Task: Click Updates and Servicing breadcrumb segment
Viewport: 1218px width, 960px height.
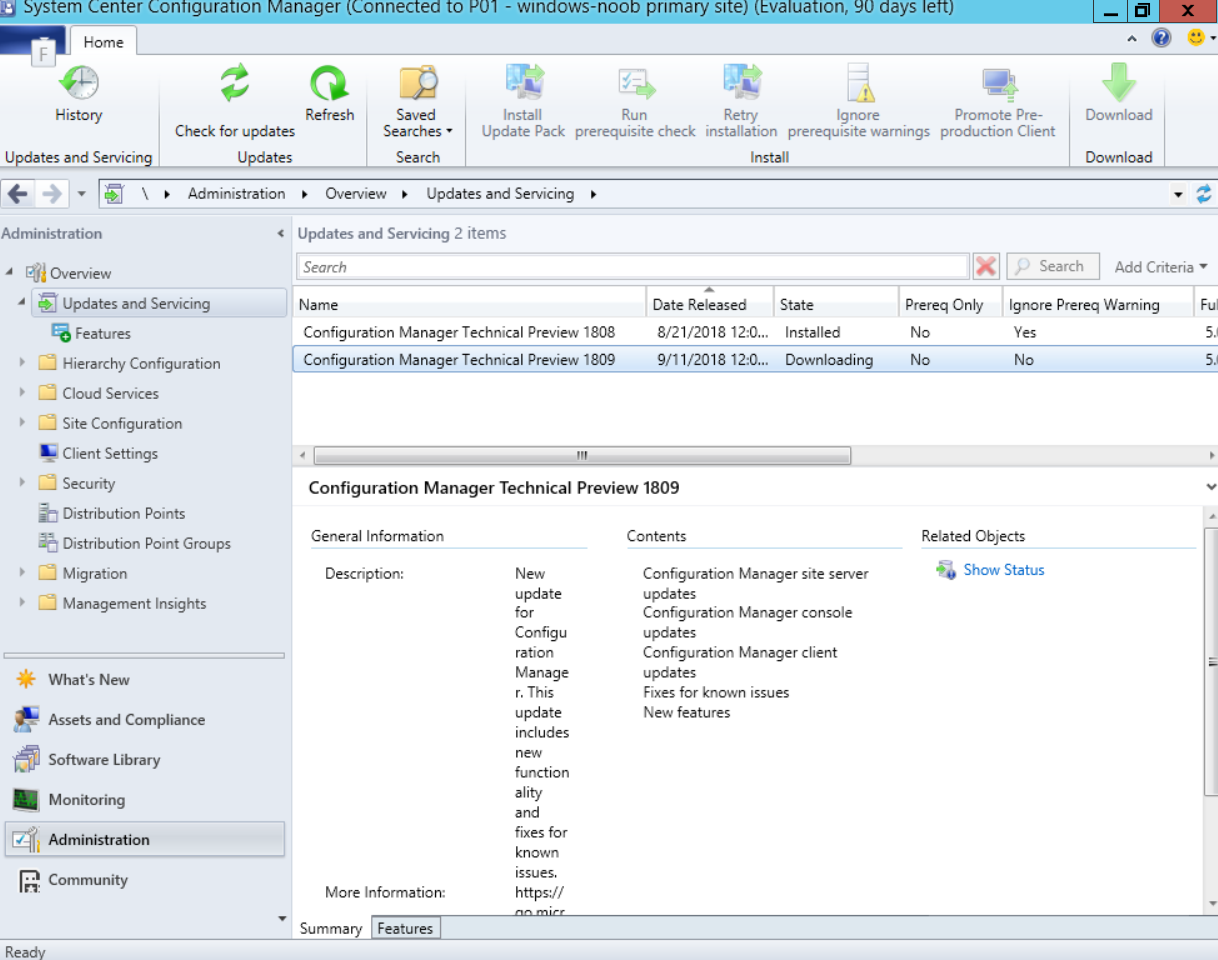Action: pyautogui.click(x=500, y=194)
